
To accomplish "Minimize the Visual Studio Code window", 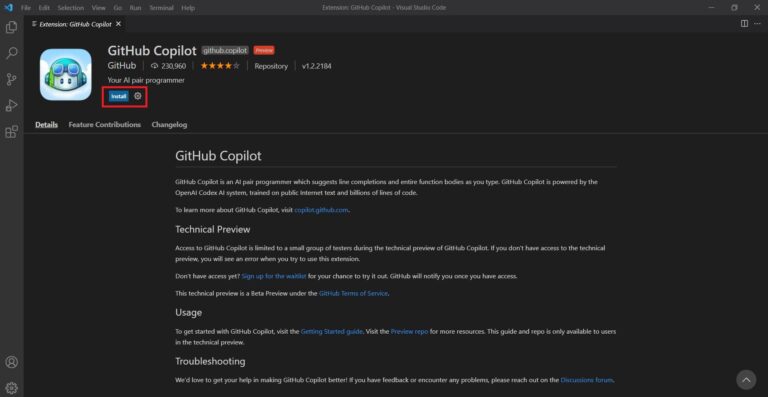I will pos(712,8).
